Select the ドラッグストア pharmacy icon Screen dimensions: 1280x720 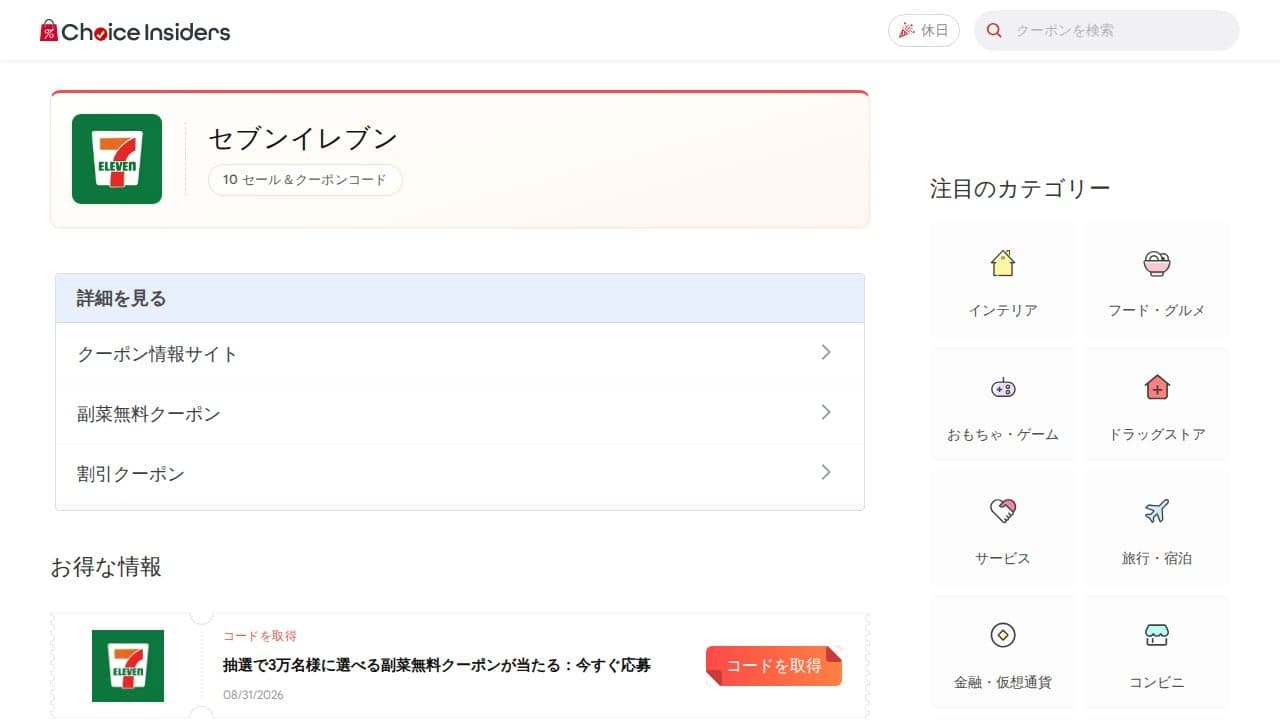pos(1157,387)
